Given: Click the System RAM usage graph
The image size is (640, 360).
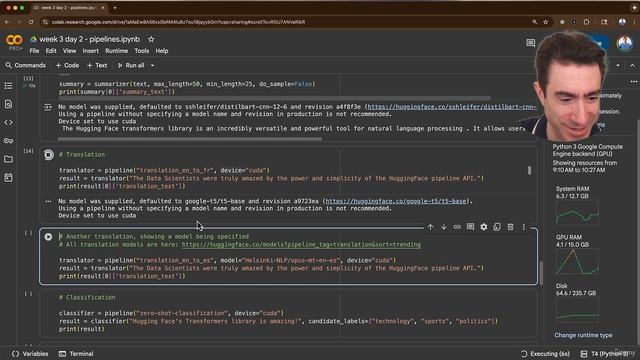Looking at the screenshot, I should point(577,213).
